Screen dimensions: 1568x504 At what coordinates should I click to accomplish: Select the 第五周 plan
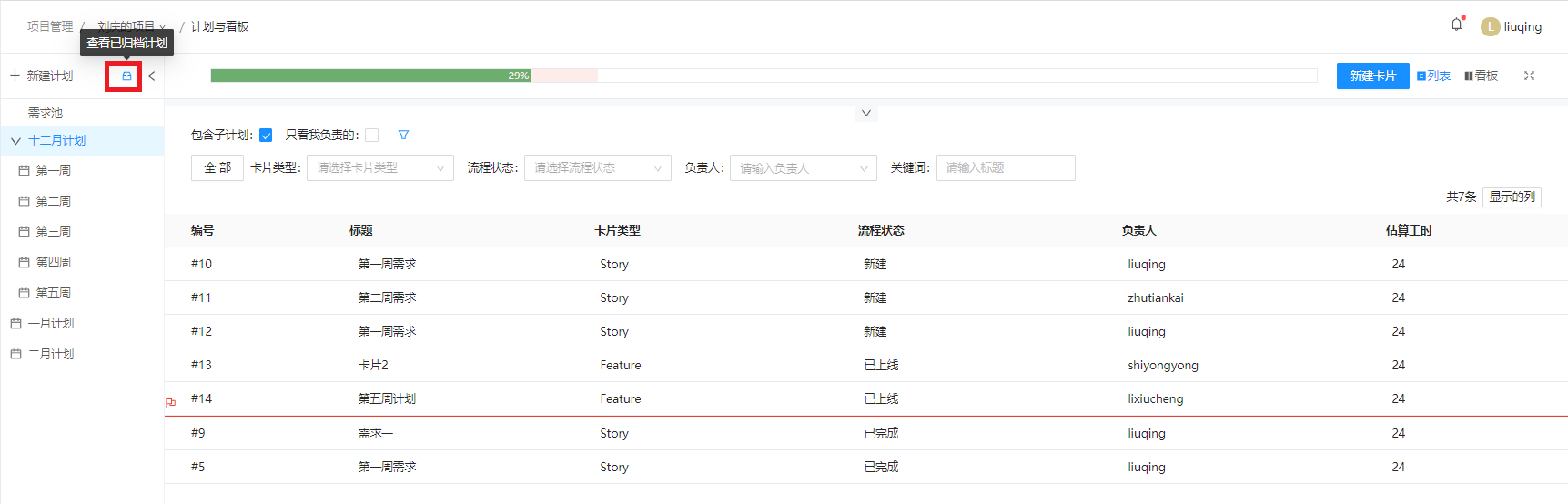(x=53, y=293)
